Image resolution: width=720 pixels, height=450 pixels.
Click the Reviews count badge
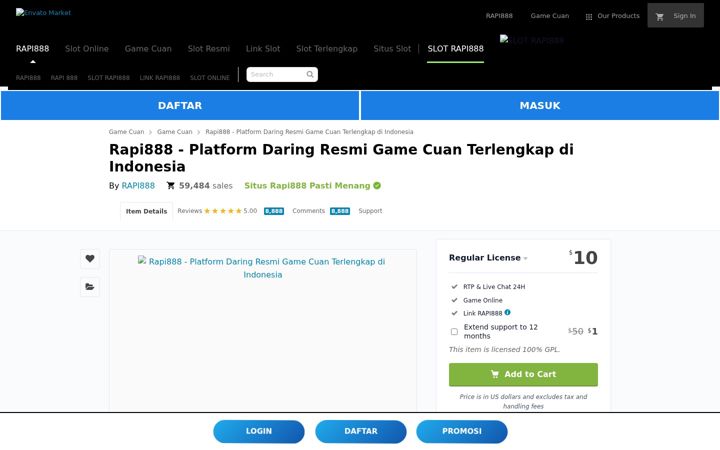pos(274,211)
